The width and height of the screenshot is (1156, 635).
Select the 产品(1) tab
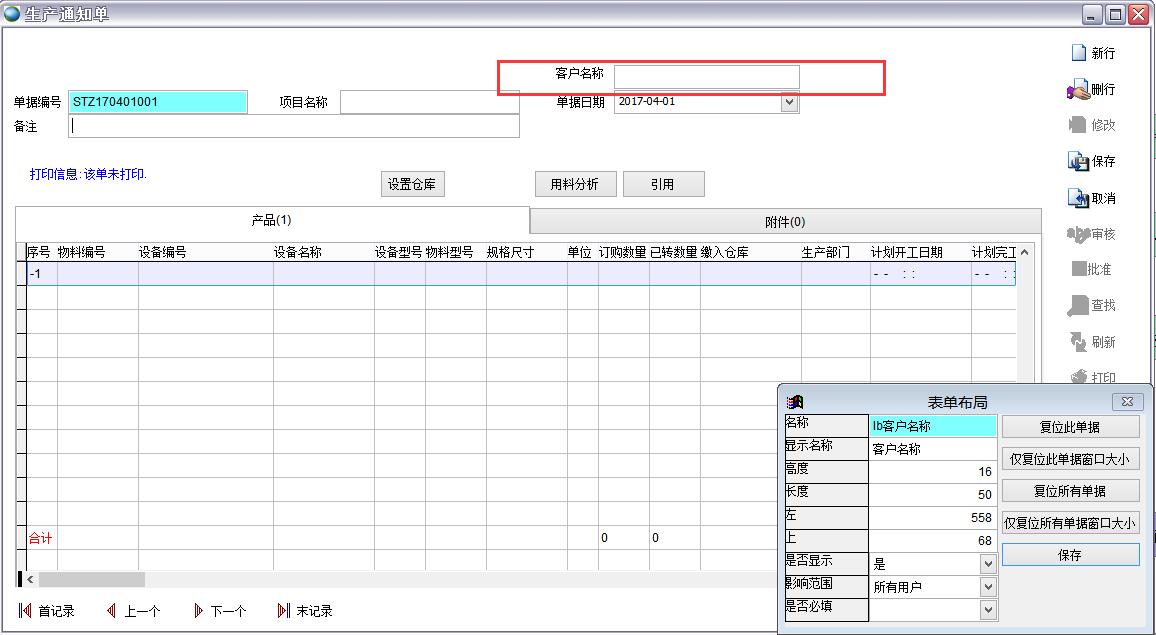271,220
